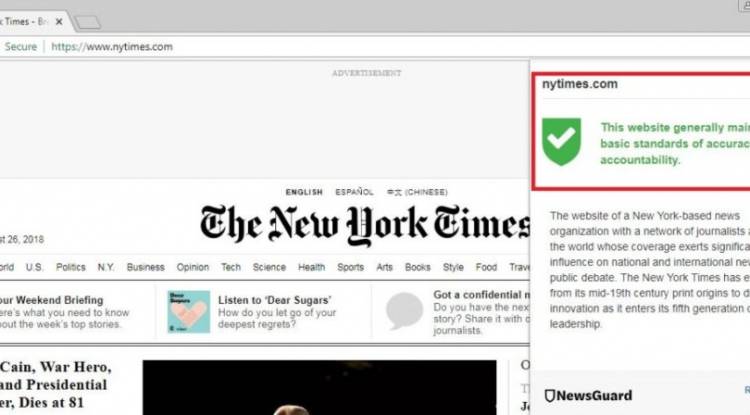Click the green NewsGuard shield checkmark icon
The height and width of the screenshot is (415, 750).
click(x=562, y=142)
